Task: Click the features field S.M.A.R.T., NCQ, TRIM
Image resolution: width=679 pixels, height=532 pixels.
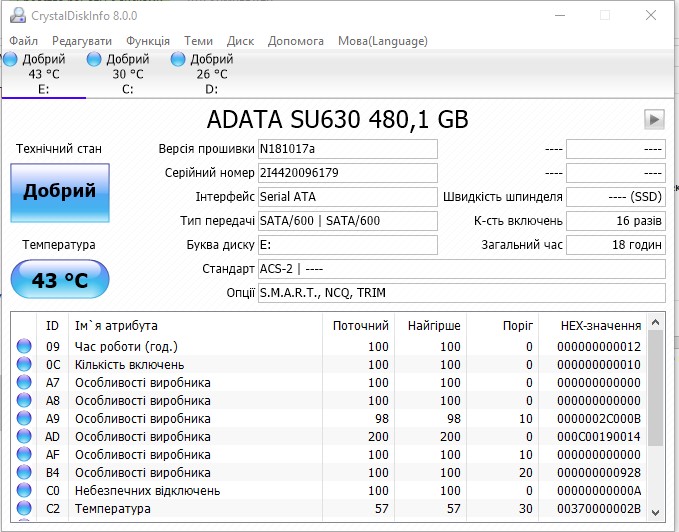Action: click(x=462, y=293)
